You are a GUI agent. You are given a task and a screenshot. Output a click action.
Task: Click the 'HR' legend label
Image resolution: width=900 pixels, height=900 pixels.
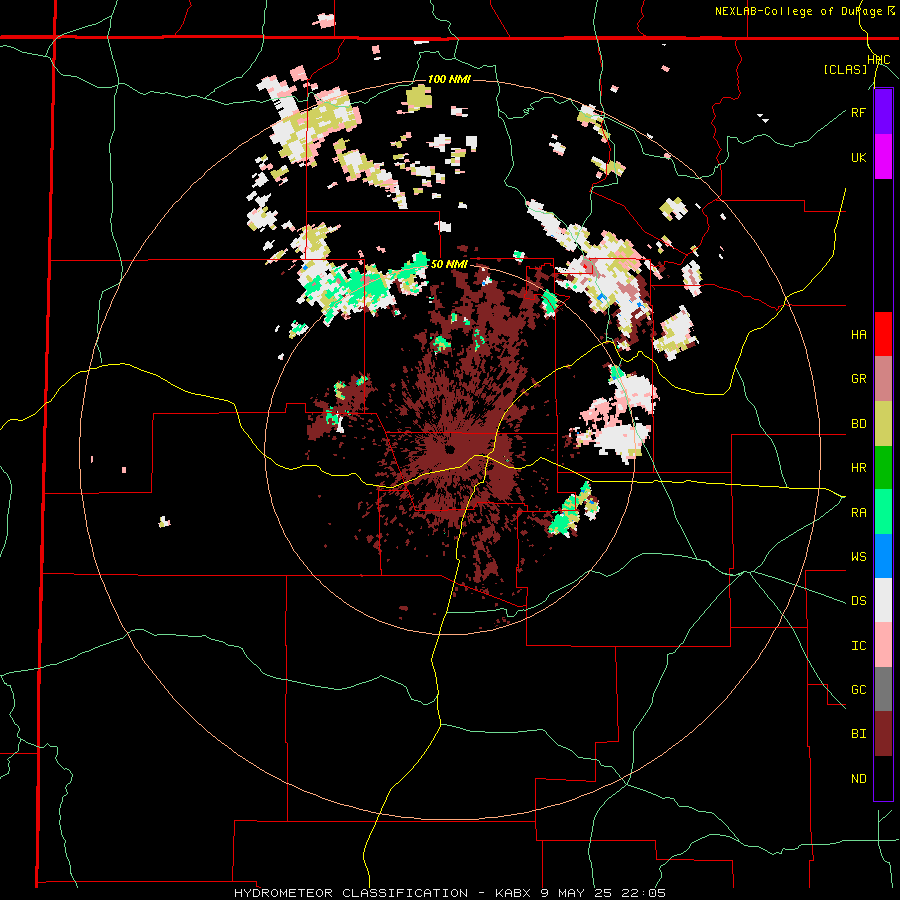pyautogui.click(x=858, y=468)
